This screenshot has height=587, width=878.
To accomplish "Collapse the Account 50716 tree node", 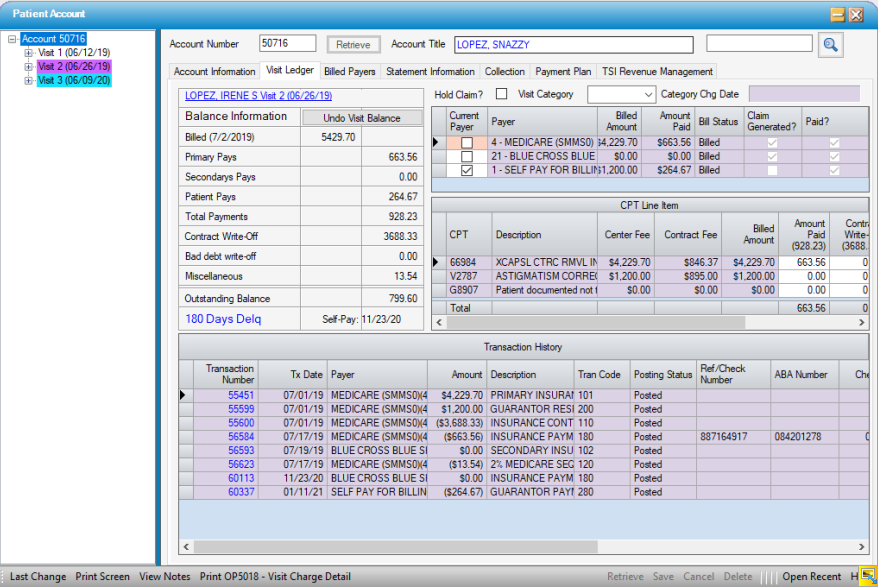I will click(x=12, y=40).
